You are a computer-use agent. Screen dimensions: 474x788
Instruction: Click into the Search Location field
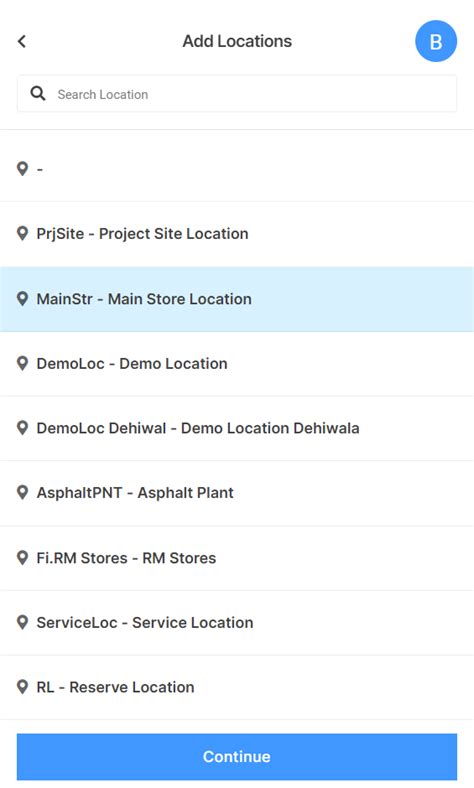pyautogui.click(x=237, y=94)
